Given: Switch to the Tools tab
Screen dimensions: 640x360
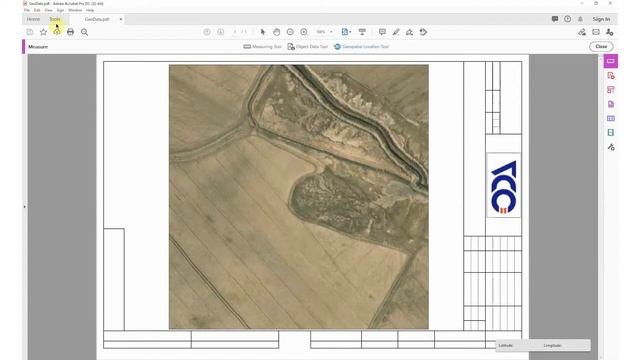Looking at the screenshot, I should click(x=55, y=19).
